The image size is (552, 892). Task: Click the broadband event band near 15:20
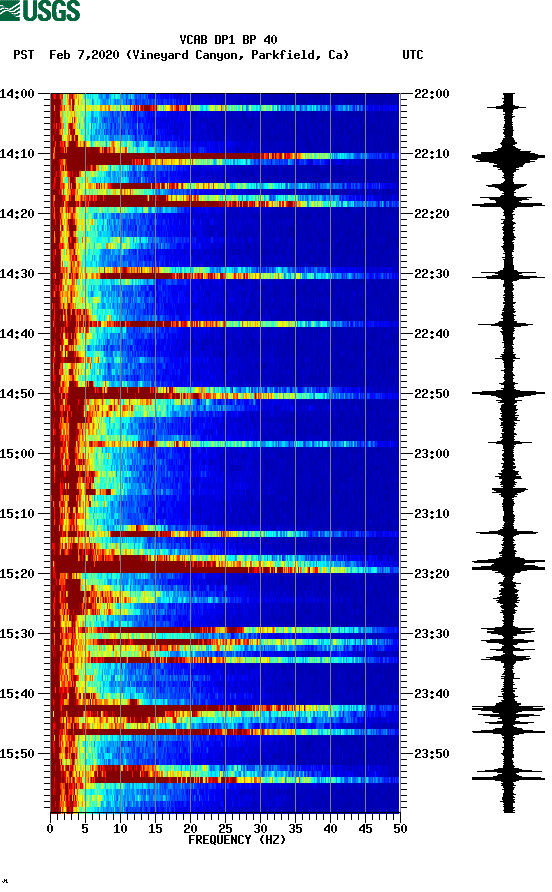tap(225, 565)
